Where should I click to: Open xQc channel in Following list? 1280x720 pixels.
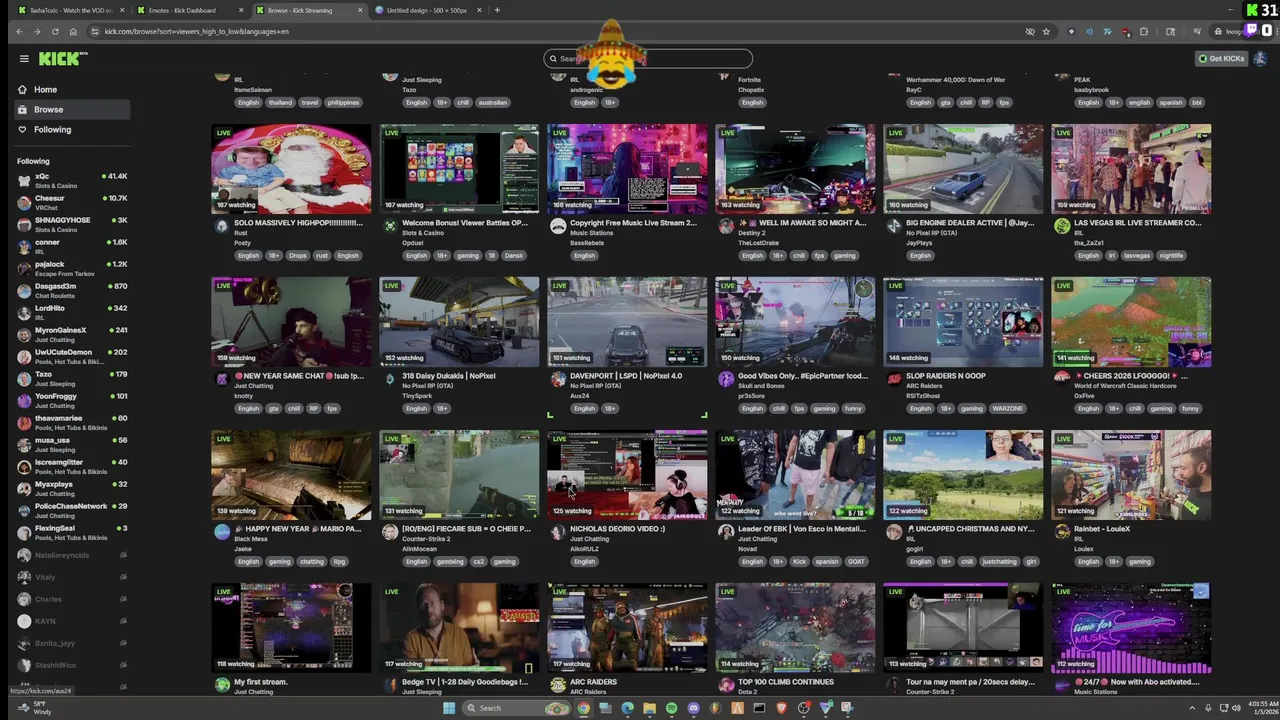pyautogui.click(x=72, y=180)
